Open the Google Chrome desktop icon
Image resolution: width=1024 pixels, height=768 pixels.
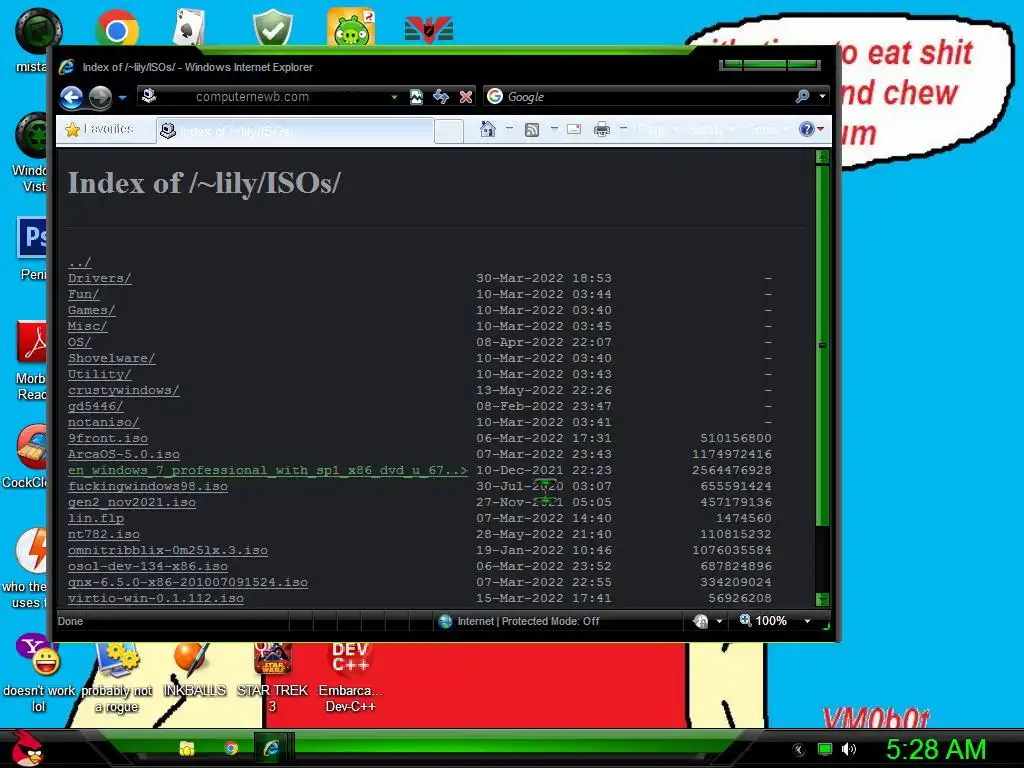tap(116, 29)
